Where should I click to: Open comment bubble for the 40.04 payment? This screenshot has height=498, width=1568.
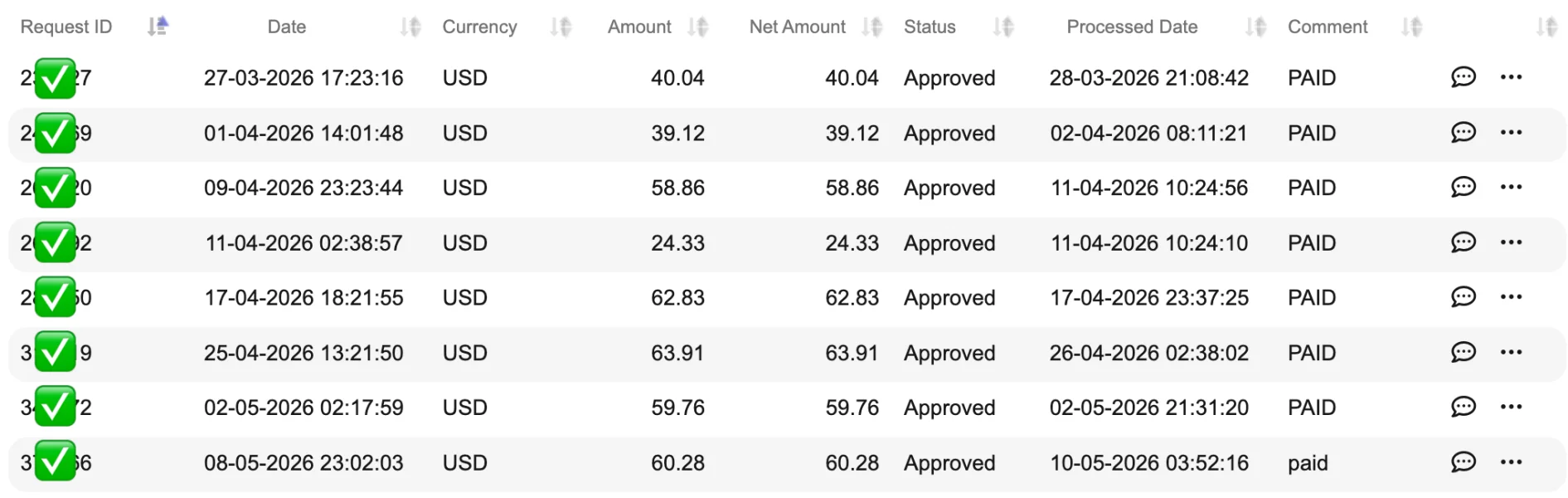pyautogui.click(x=1463, y=77)
